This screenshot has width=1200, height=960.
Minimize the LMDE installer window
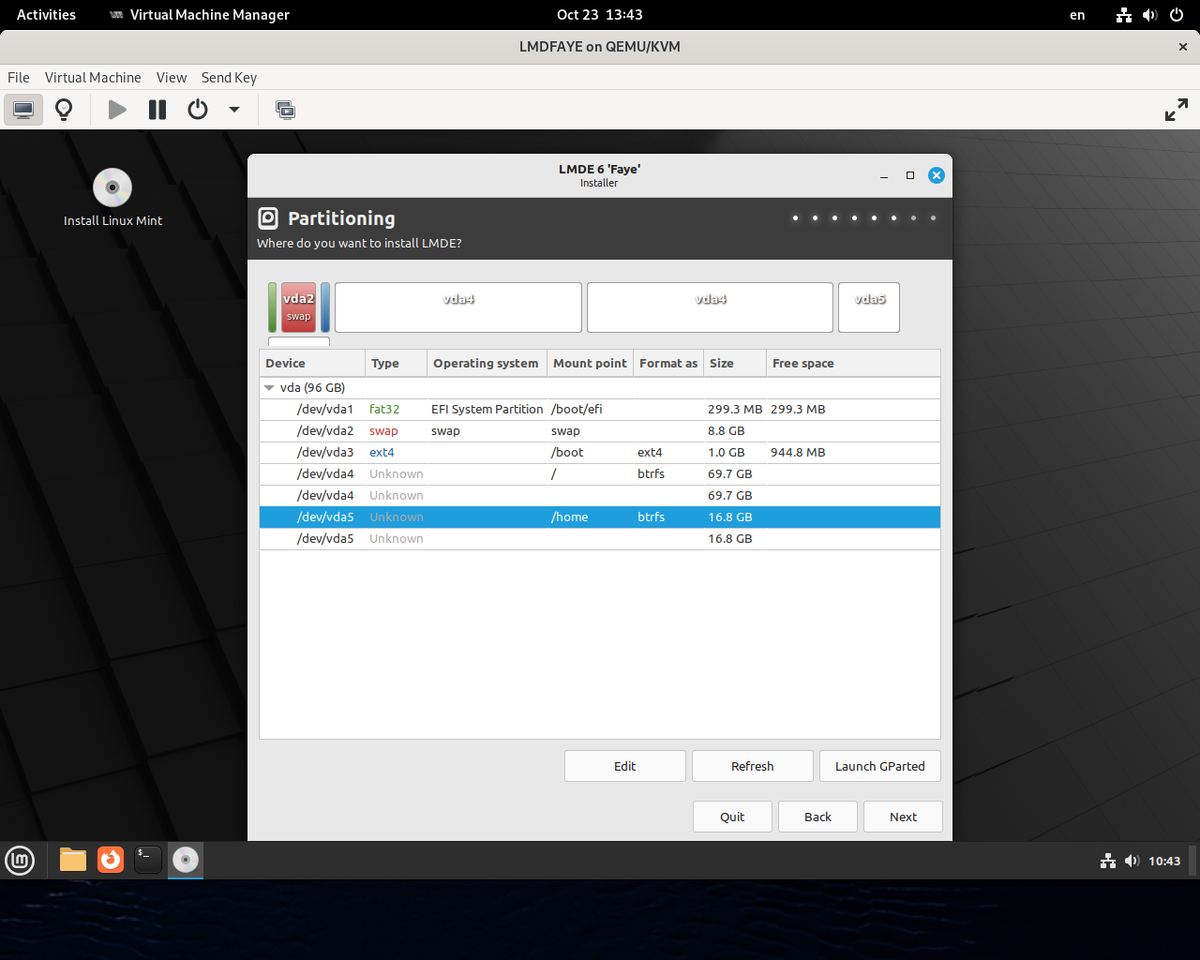point(884,175)
